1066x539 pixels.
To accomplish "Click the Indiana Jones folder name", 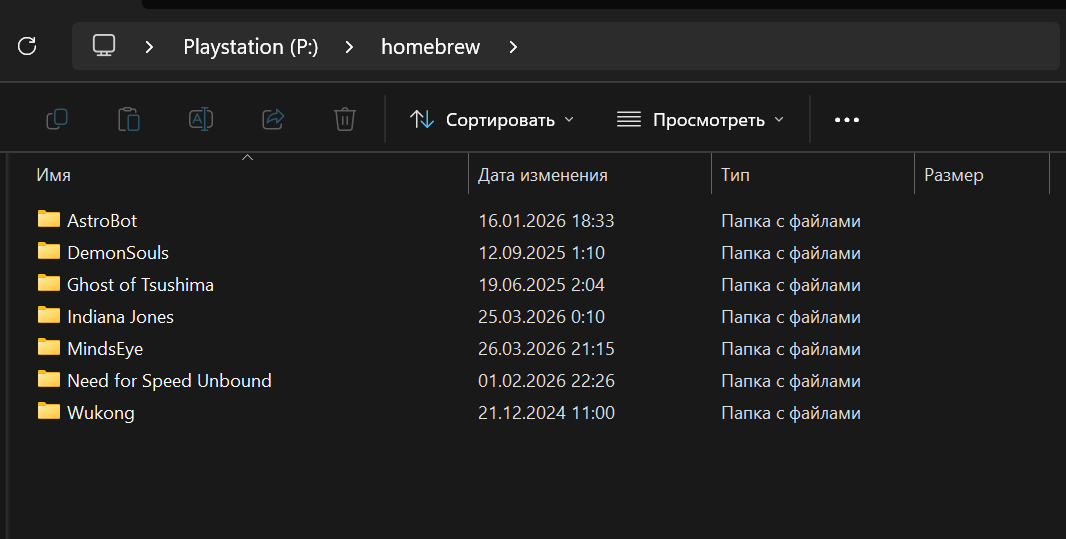I will 120,316.
